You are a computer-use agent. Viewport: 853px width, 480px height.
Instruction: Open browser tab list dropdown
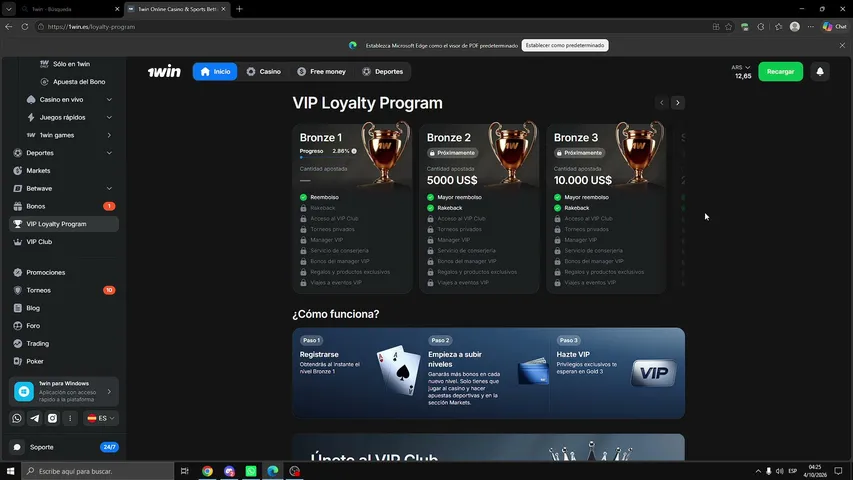coord(9,9)
